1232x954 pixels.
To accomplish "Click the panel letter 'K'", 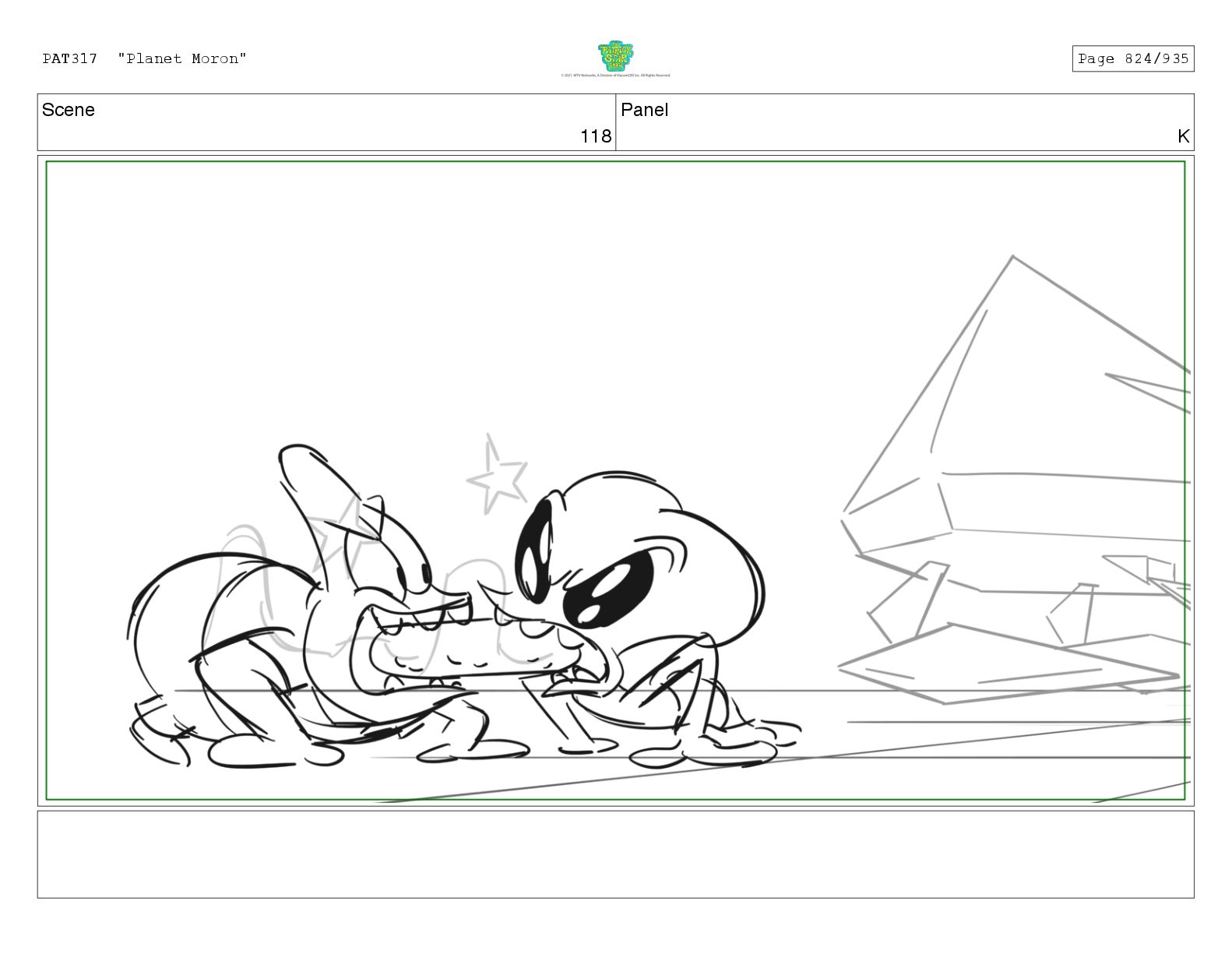I will coord(1184,136).
